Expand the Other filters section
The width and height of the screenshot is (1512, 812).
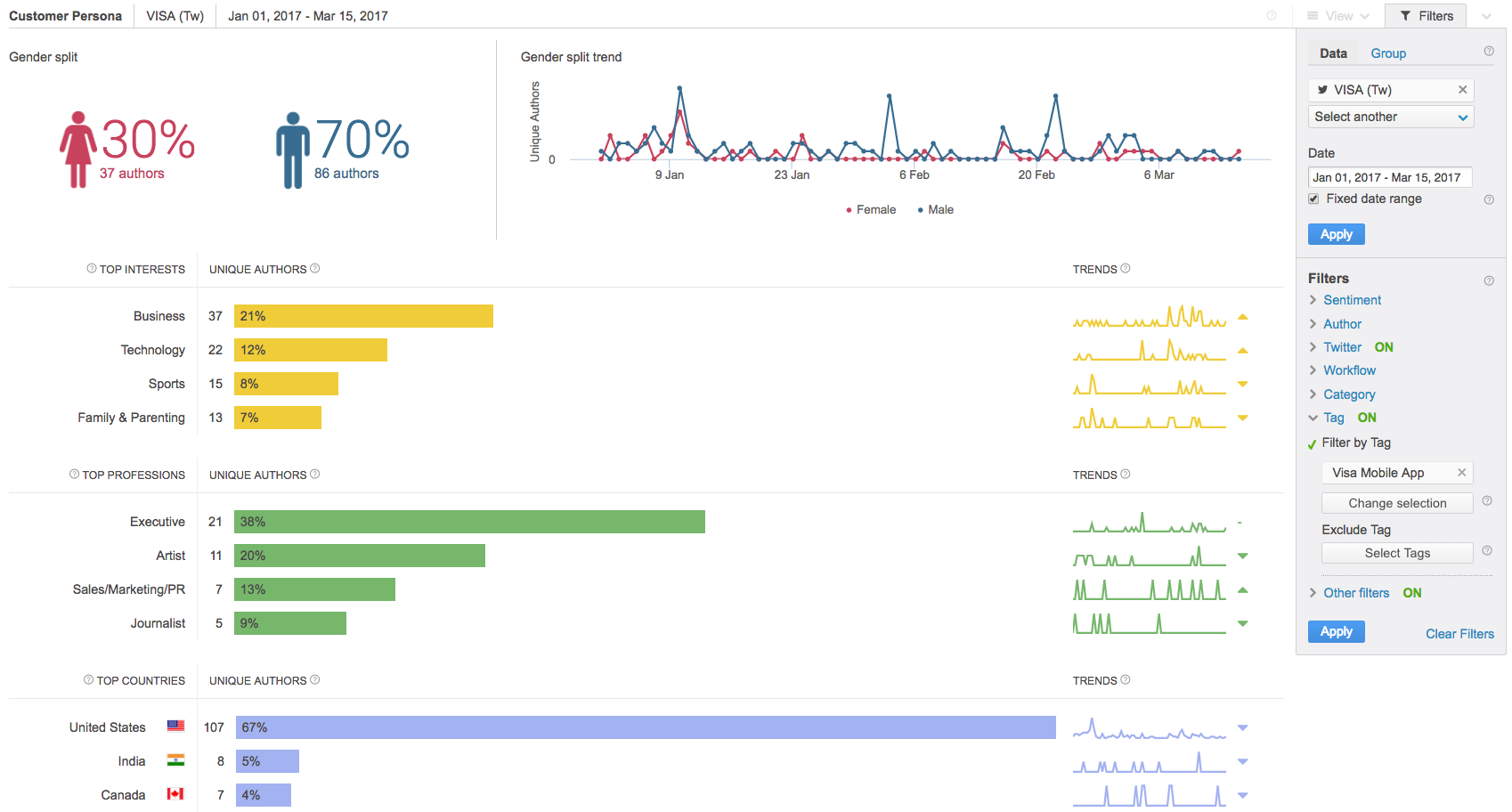click(1356, 593)
